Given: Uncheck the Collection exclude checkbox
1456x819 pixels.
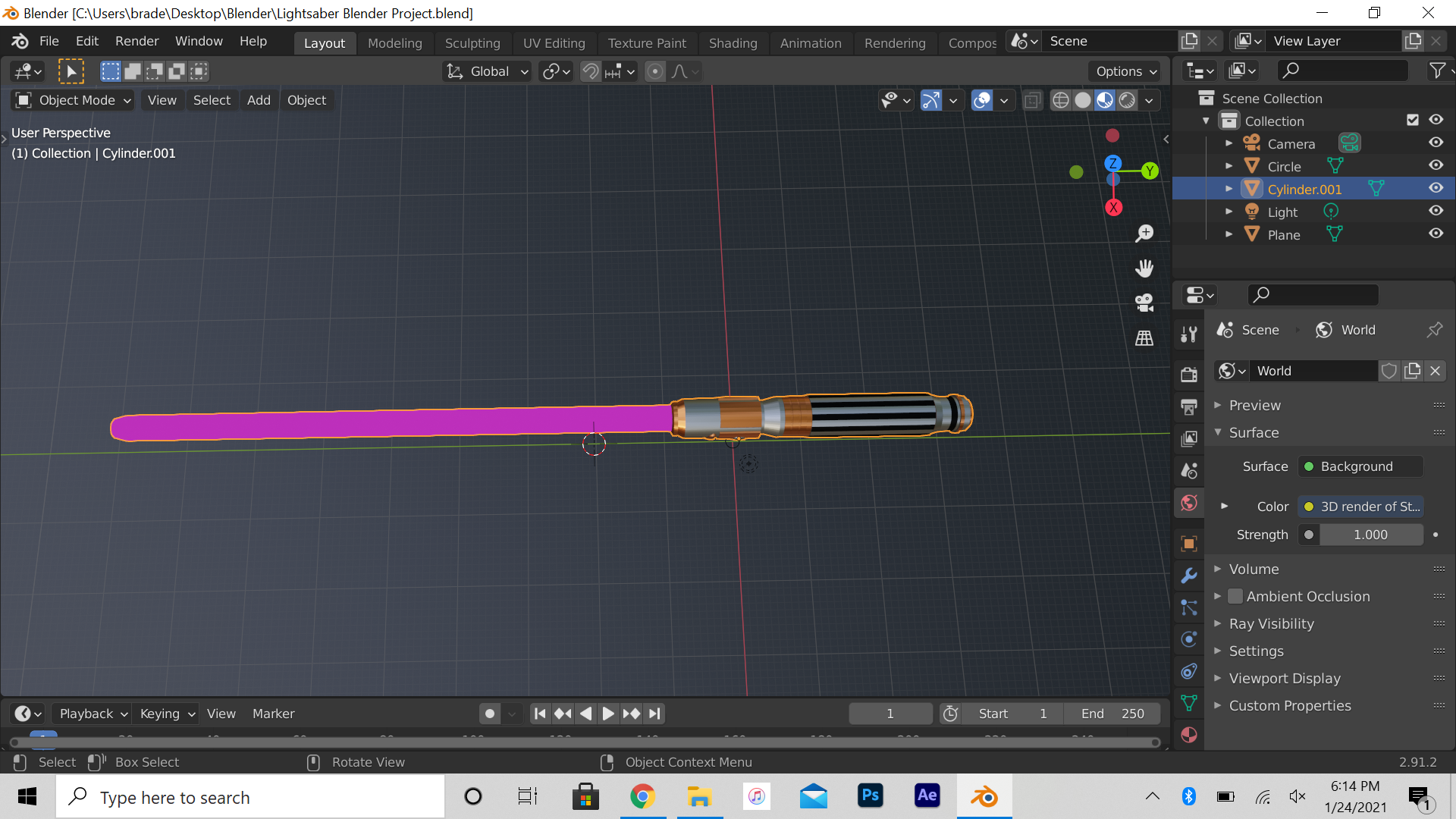Looking at the screenshot, I should pos(1413,120).
